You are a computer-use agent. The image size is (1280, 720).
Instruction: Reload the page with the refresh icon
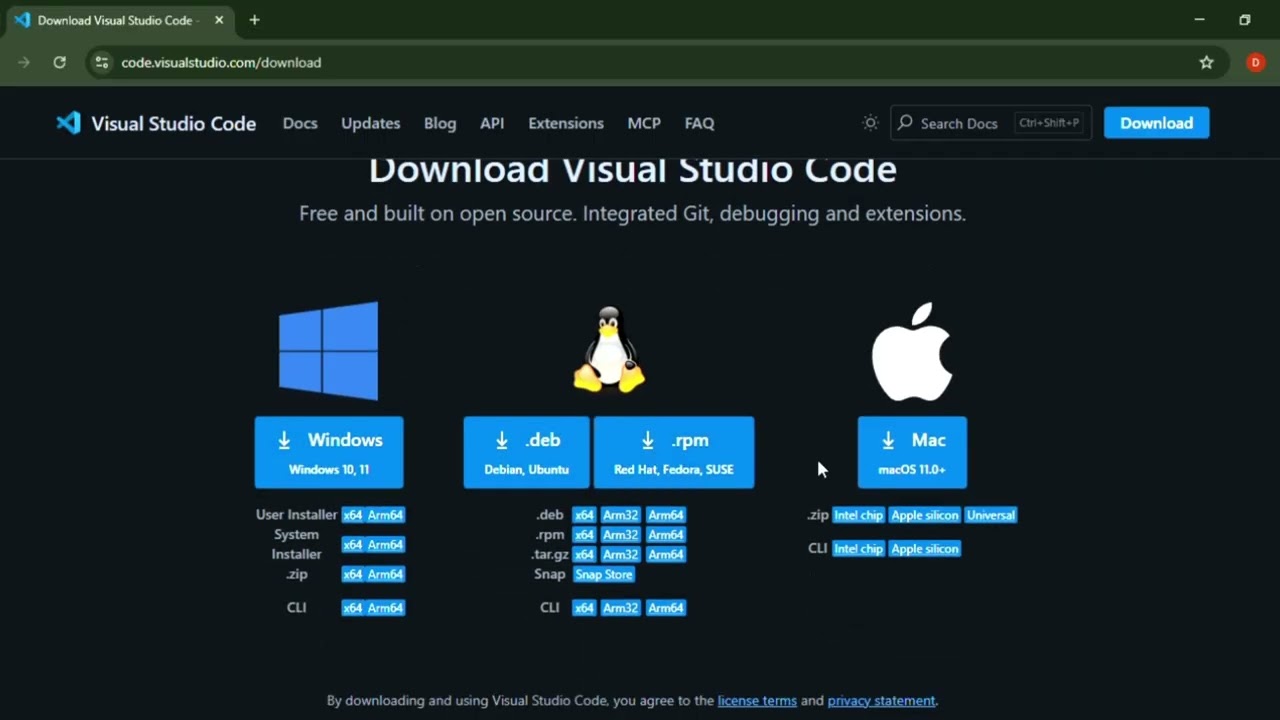coord(60,62)
